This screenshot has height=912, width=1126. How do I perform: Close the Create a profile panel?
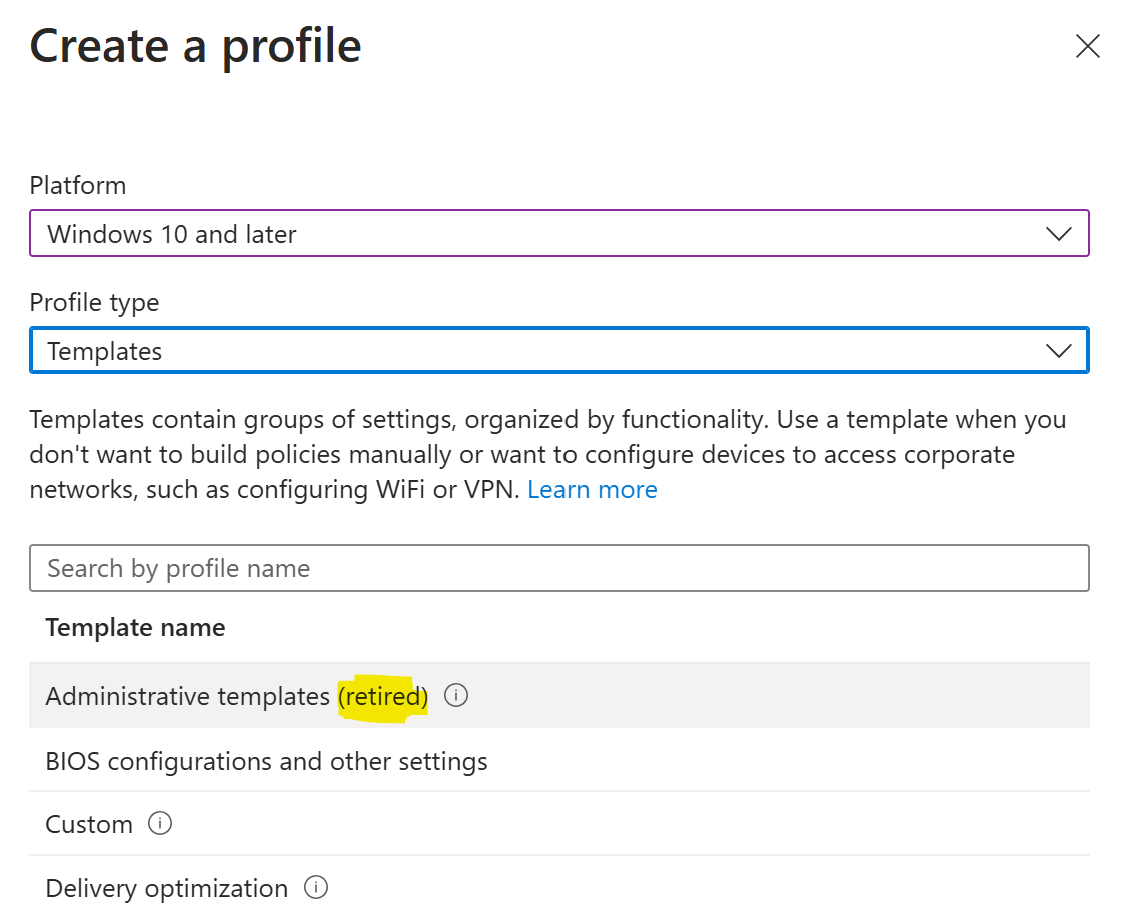(x=1087, y=46)
